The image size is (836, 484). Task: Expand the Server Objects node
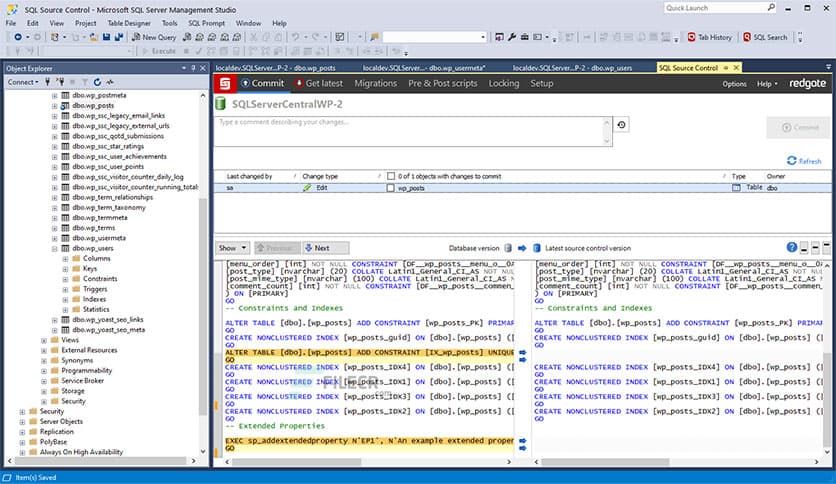(x=22, y=422)
